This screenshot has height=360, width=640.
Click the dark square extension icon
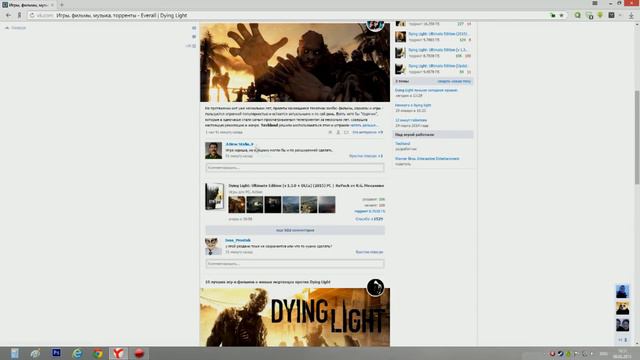pyautogui.click(x=611, y=16)
